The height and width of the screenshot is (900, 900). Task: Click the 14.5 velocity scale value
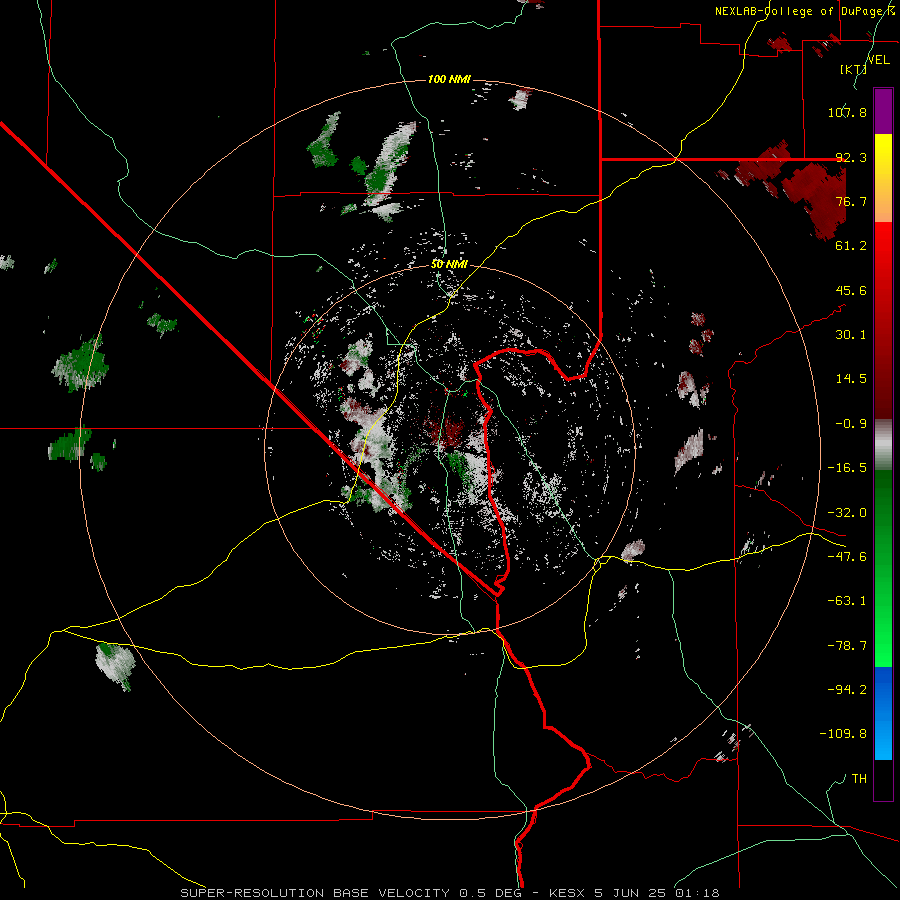pos(851,379)
